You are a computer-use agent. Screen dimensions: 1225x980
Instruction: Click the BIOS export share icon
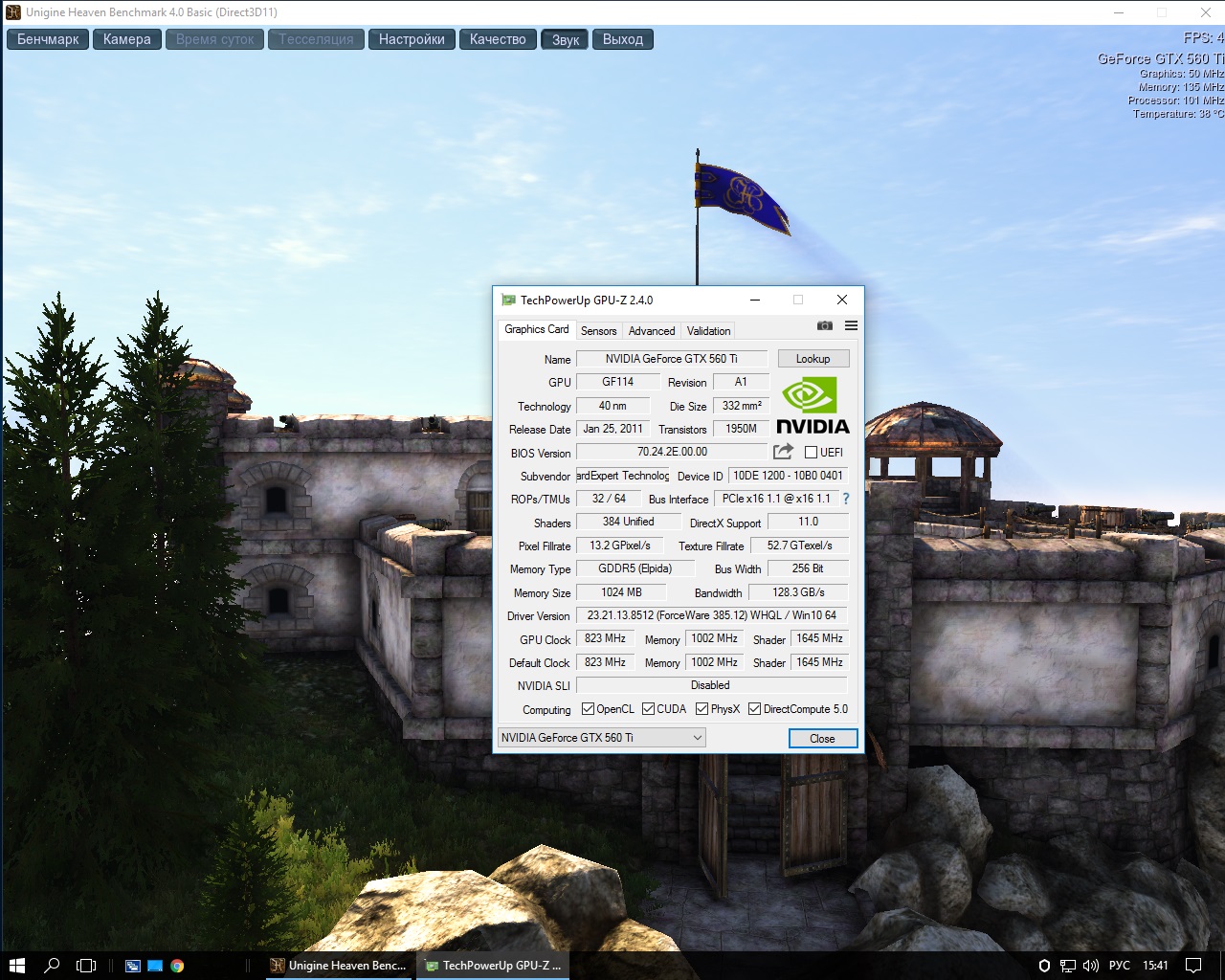pos(783,452)
